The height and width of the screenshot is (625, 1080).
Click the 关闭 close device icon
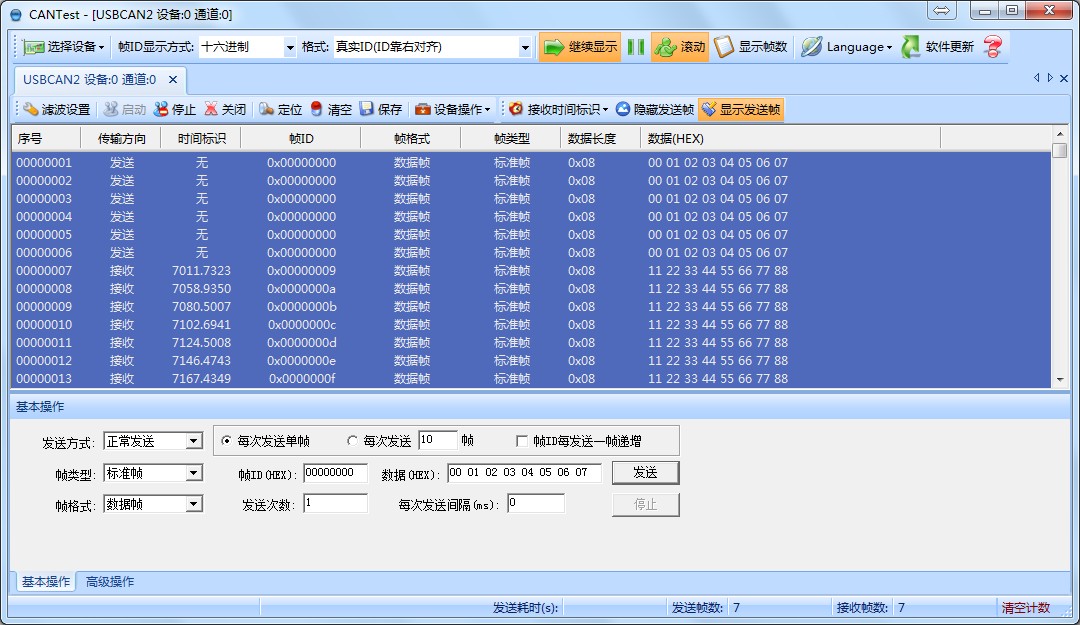pyautogui.click(x=230, y=110)
